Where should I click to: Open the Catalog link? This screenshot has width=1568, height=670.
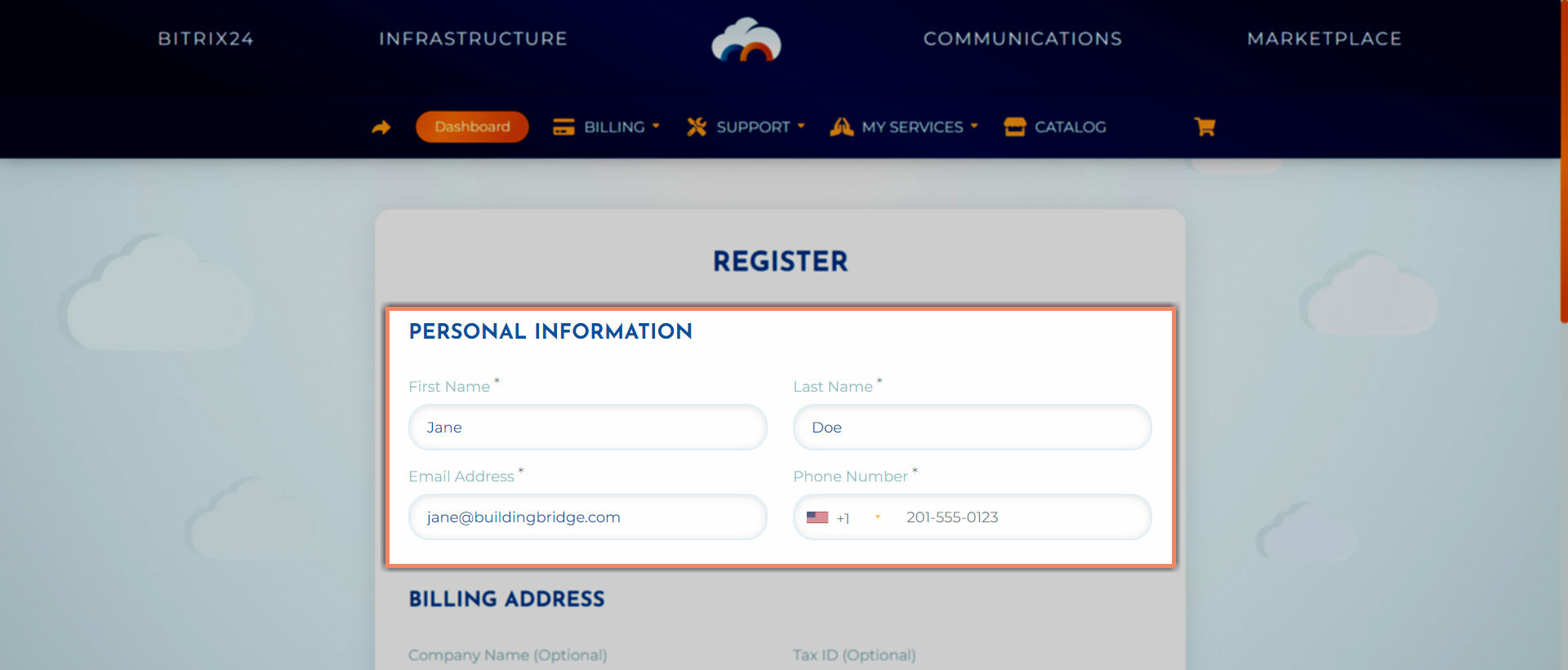[1070, 127]
